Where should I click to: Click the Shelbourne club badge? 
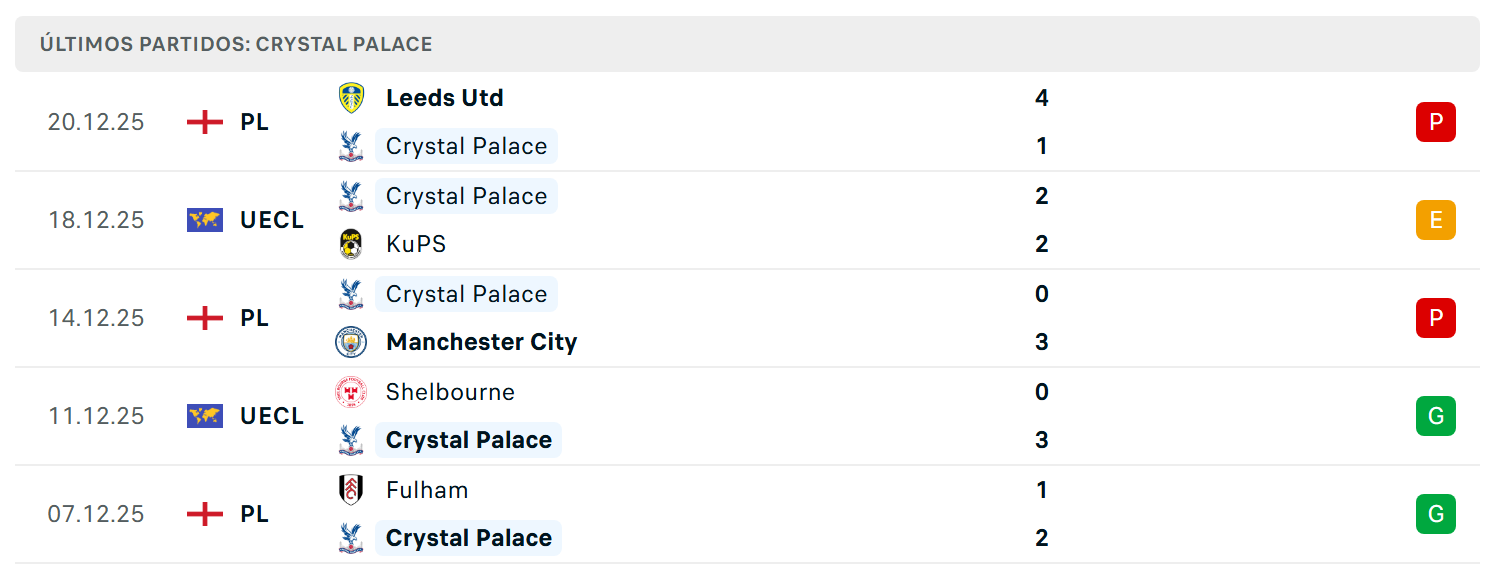coord(351,392)
